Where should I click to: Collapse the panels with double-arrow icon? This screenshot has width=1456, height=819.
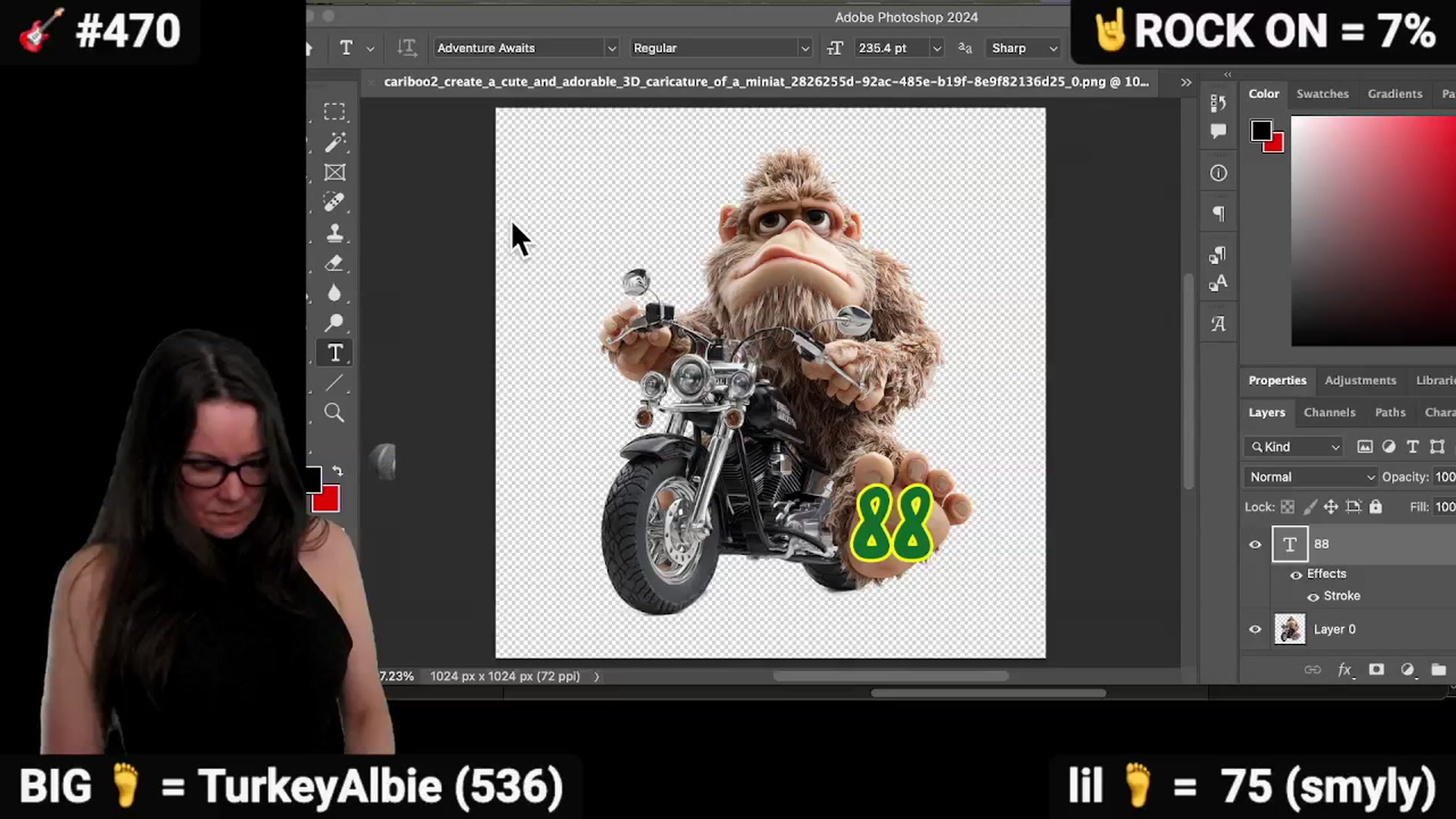pos(1228,74)
